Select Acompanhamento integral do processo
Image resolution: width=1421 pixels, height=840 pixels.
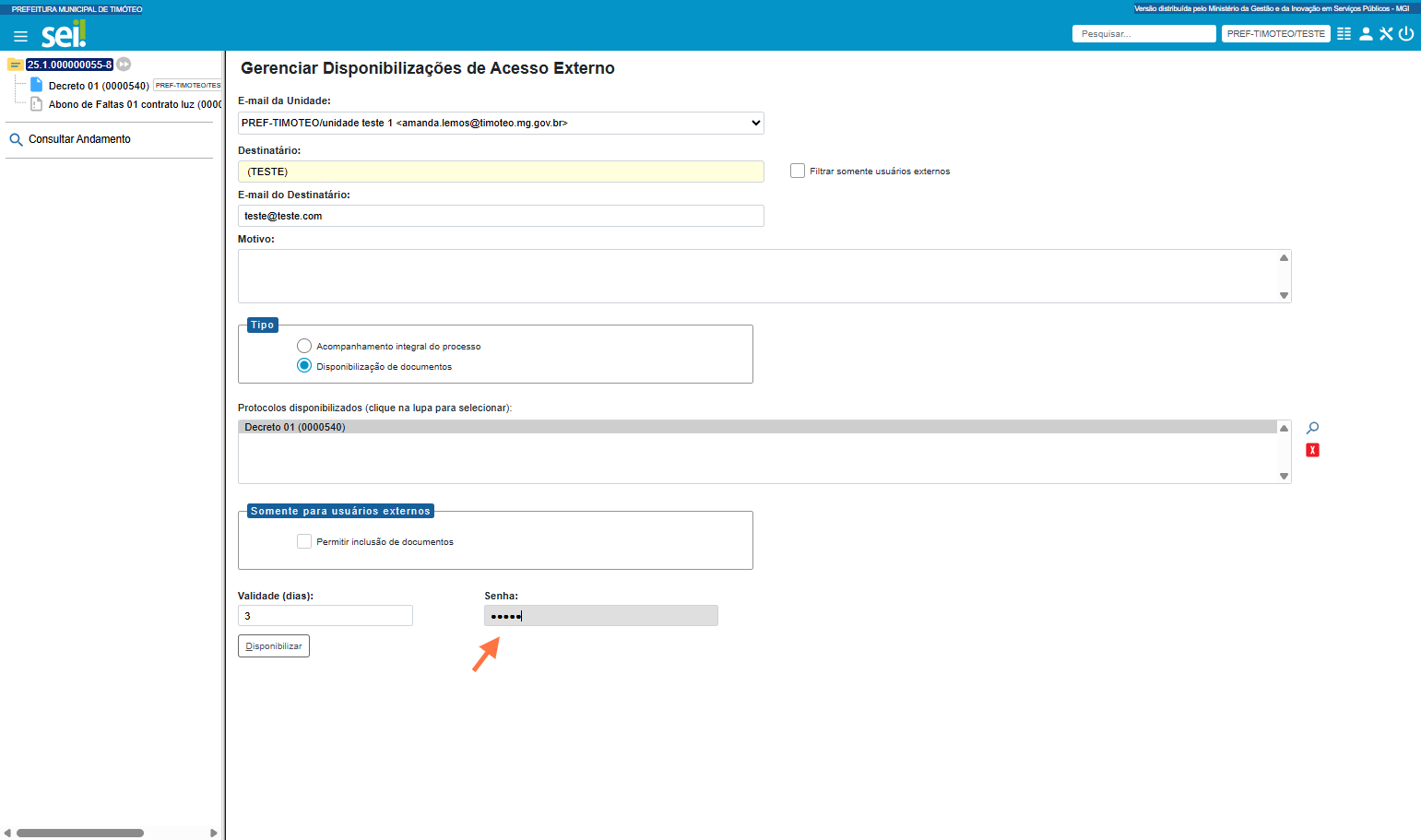click(x=304, y=346)
